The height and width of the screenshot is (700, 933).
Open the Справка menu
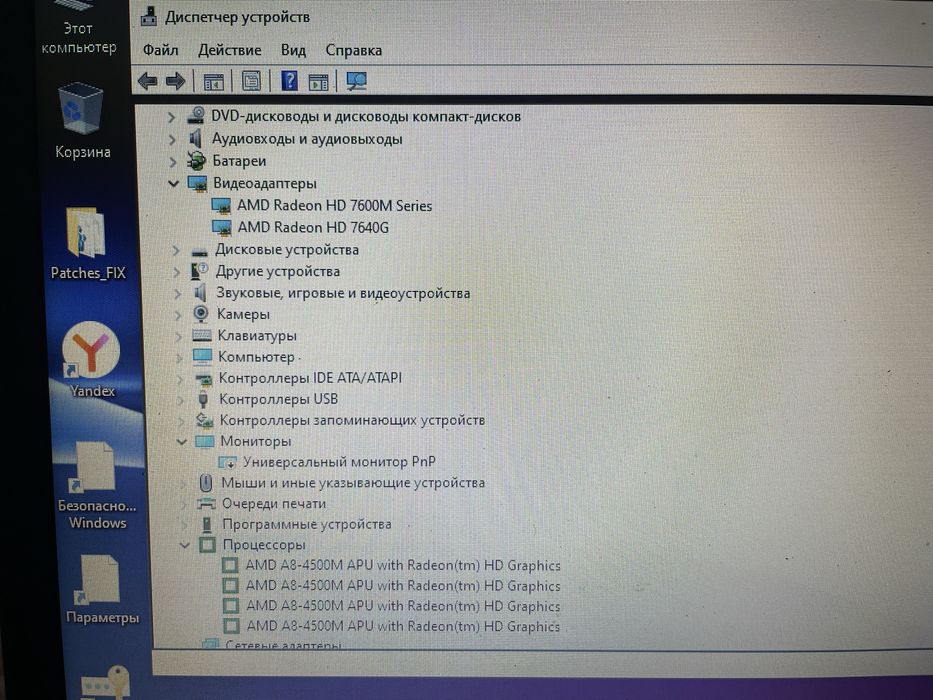coord(353,50)
